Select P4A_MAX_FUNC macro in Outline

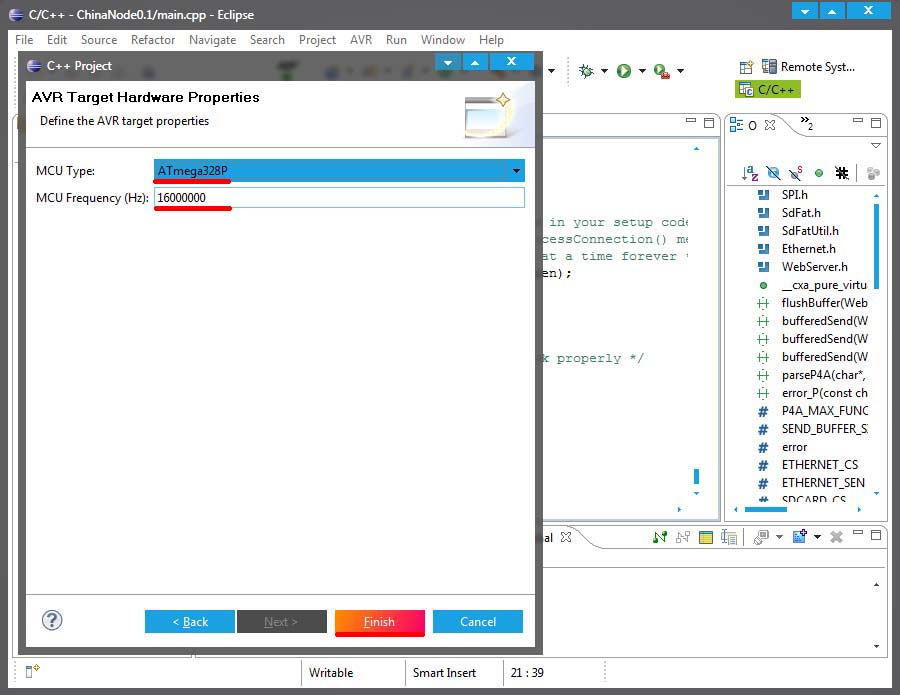824,411
